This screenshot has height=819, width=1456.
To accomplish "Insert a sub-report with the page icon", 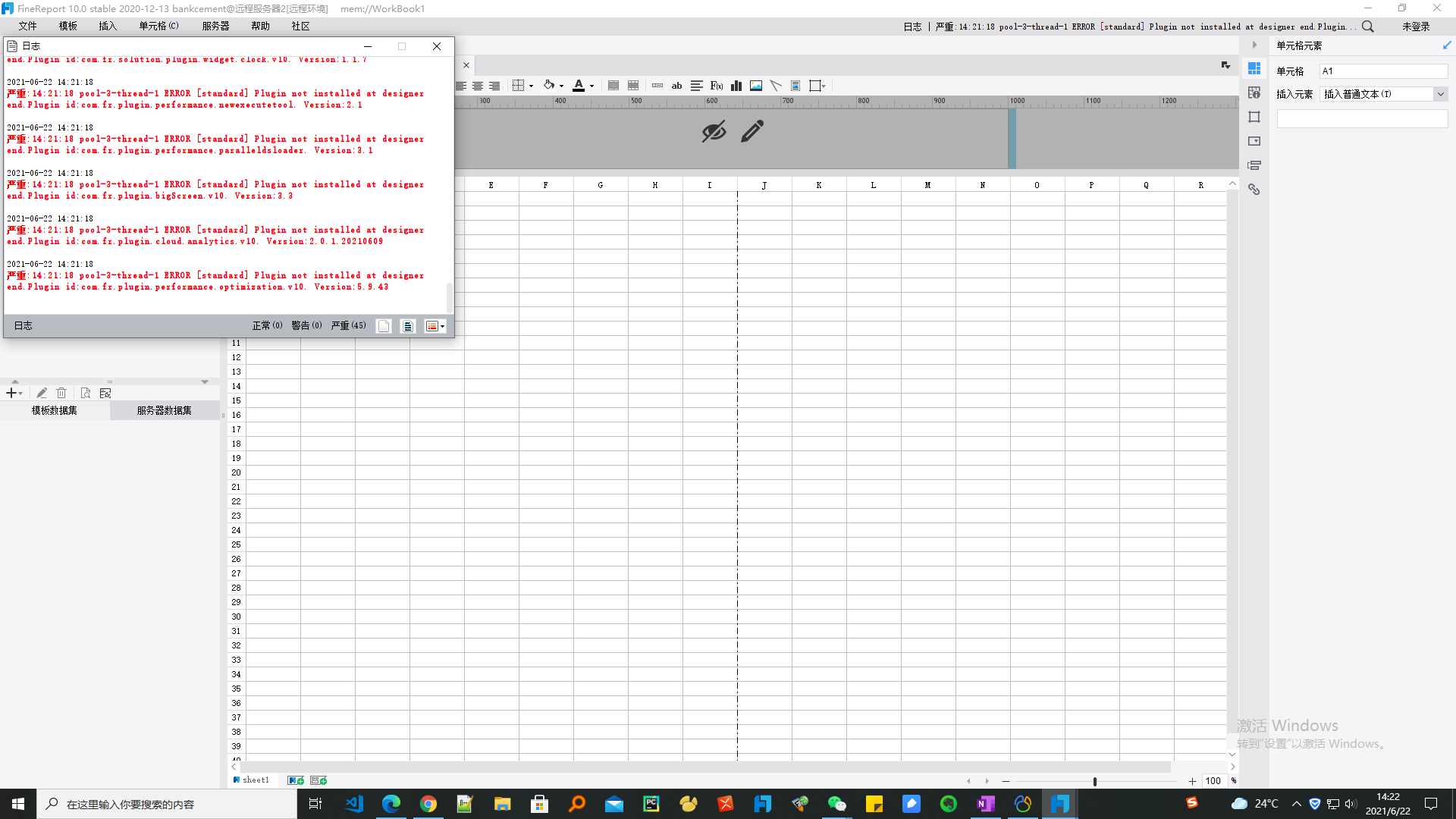I will [795, 86].
